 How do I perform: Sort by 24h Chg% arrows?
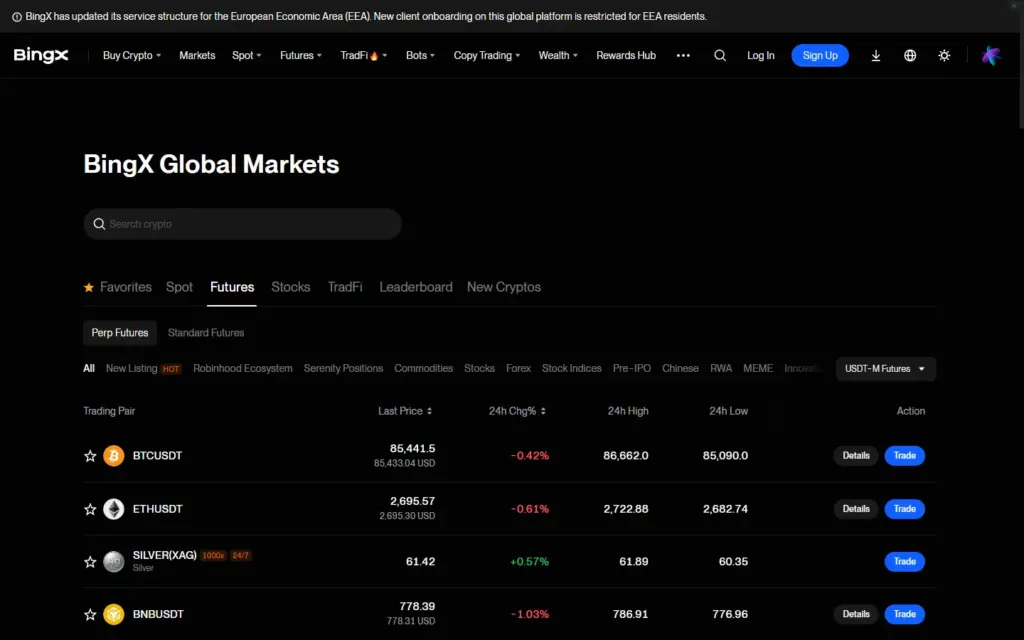tap(543, 411)
